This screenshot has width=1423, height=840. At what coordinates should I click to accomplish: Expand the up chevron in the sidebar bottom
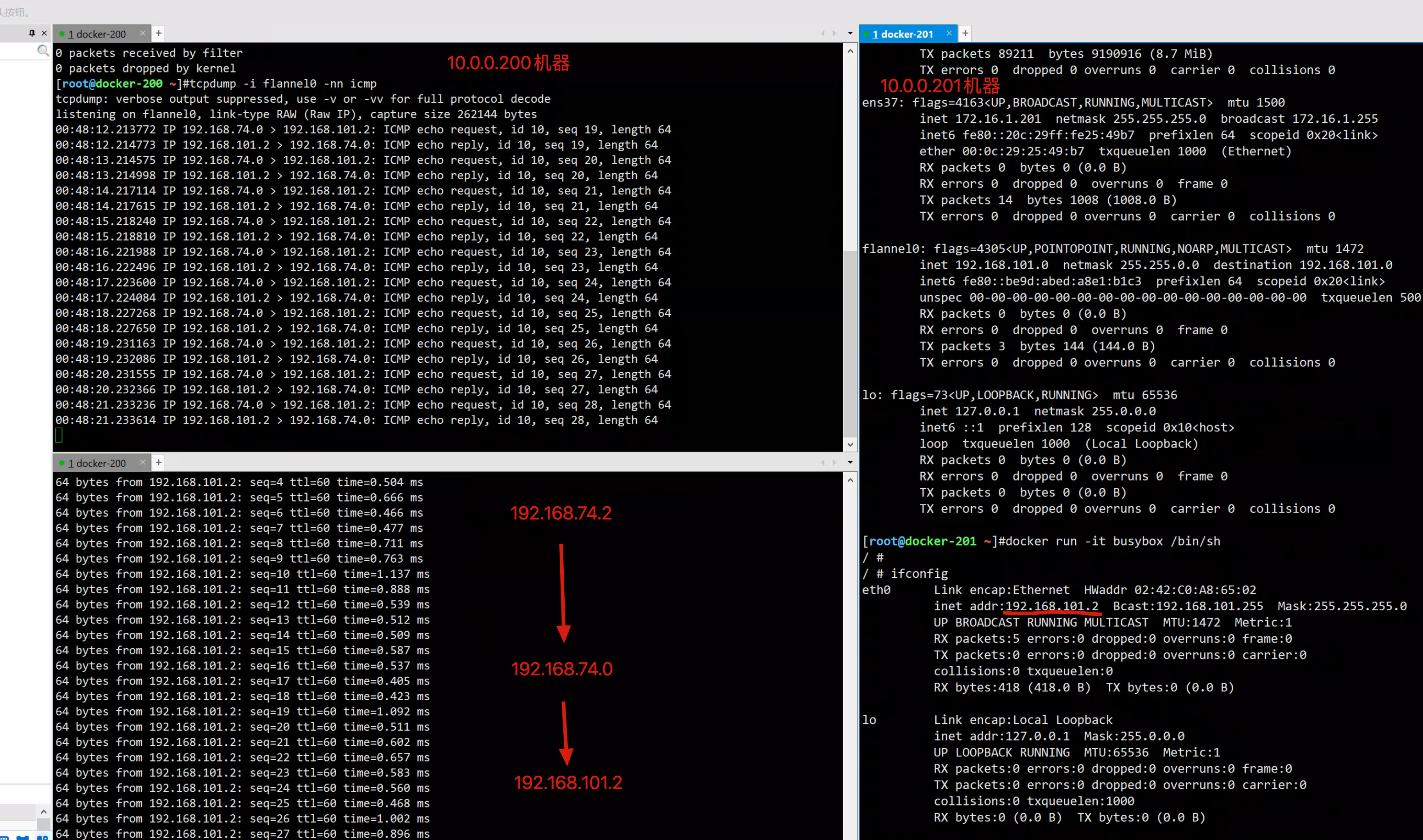(x=44, y=811)
